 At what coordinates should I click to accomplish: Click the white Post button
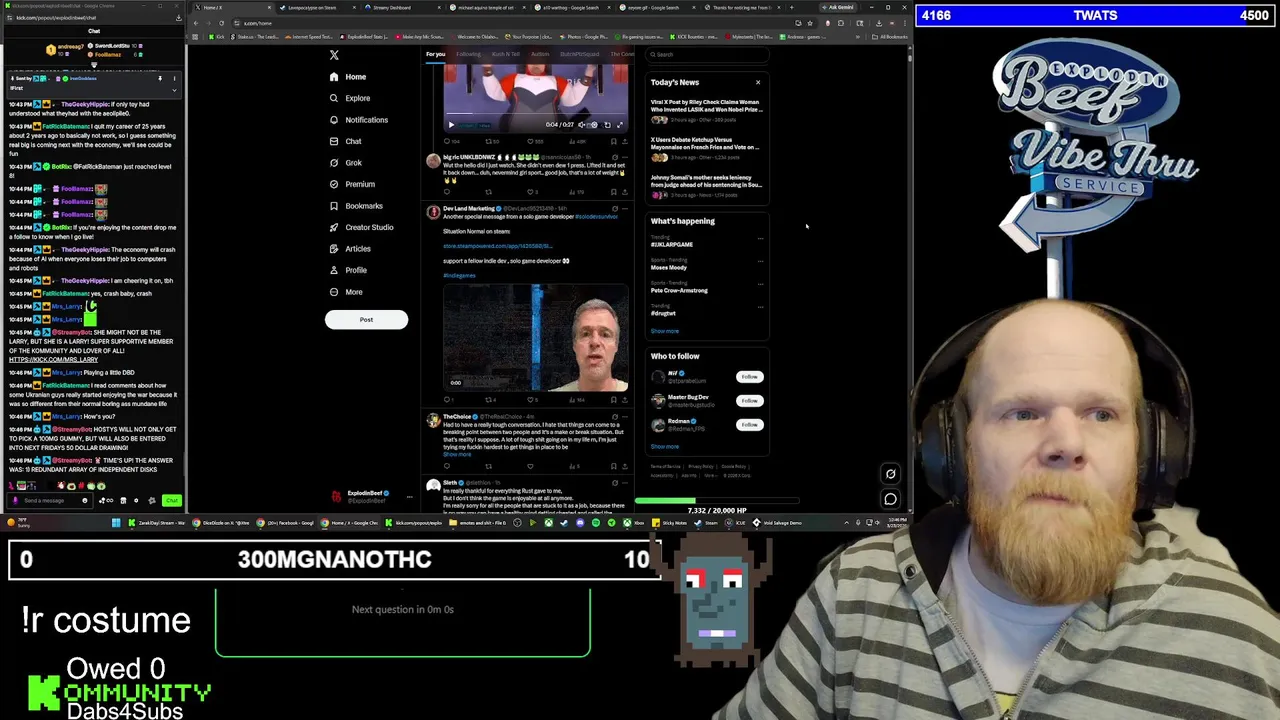pos(366,320)
